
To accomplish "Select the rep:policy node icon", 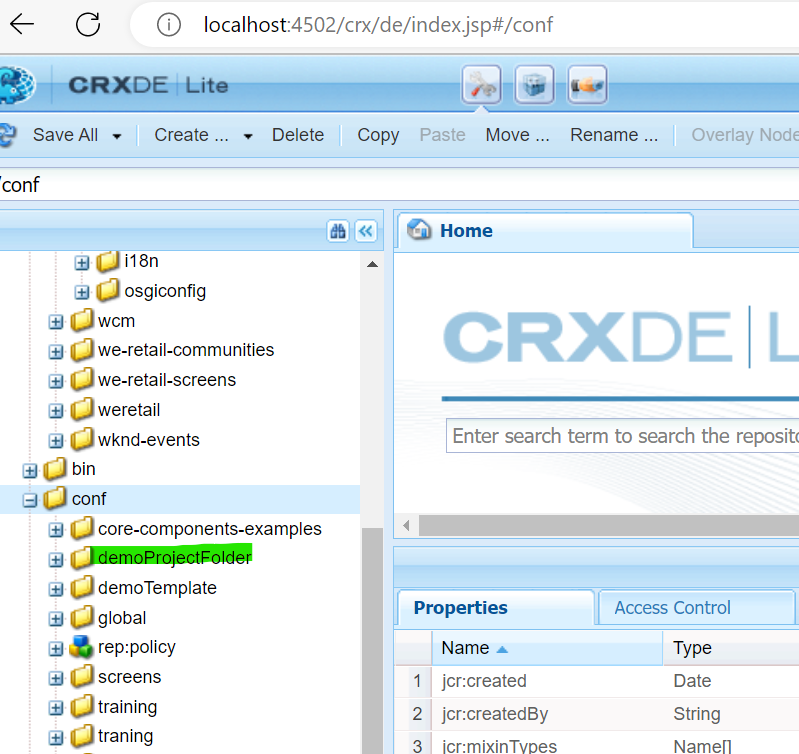I will [x=81, y=647].
